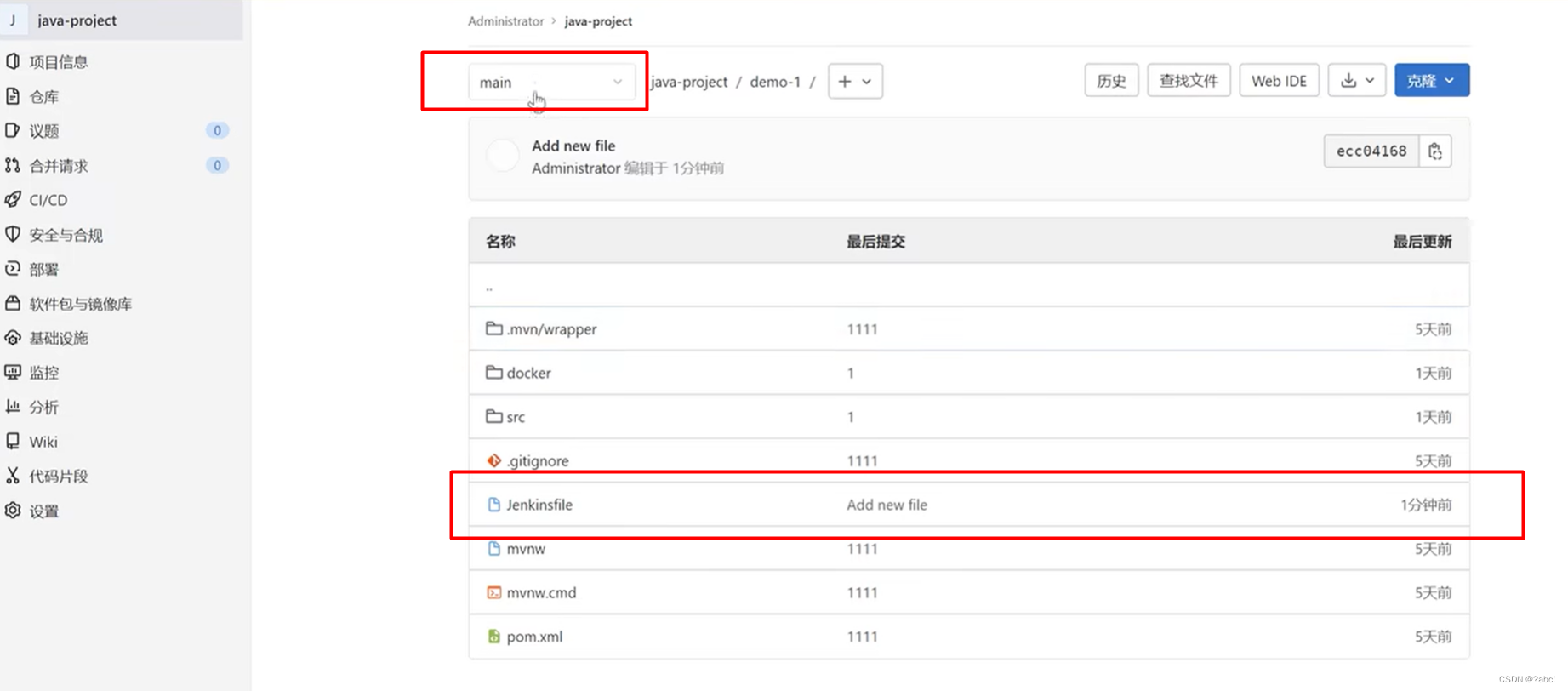Click the Last commit (最后提交) column header
Screen dimensions: 1568x691
point(875,242)
